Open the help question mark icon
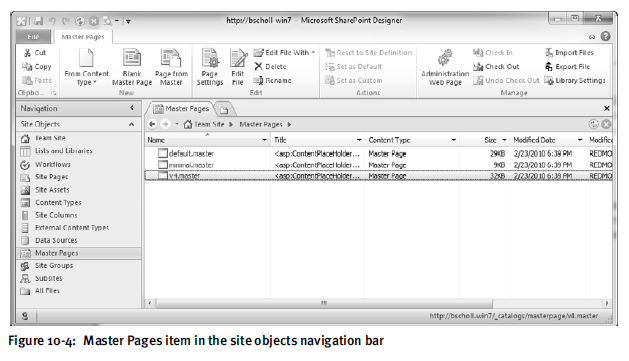629x361 pixels. tap(605, 37)
